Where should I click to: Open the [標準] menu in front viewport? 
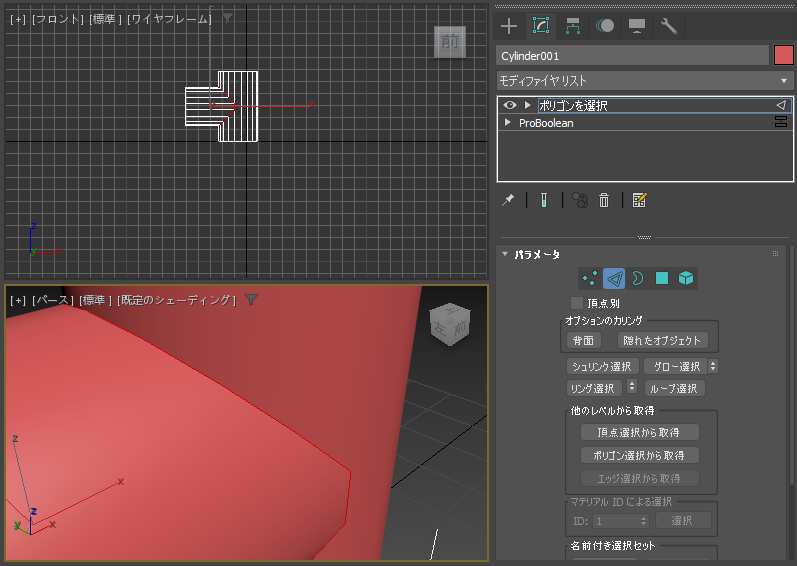click(x=106, y=19)
